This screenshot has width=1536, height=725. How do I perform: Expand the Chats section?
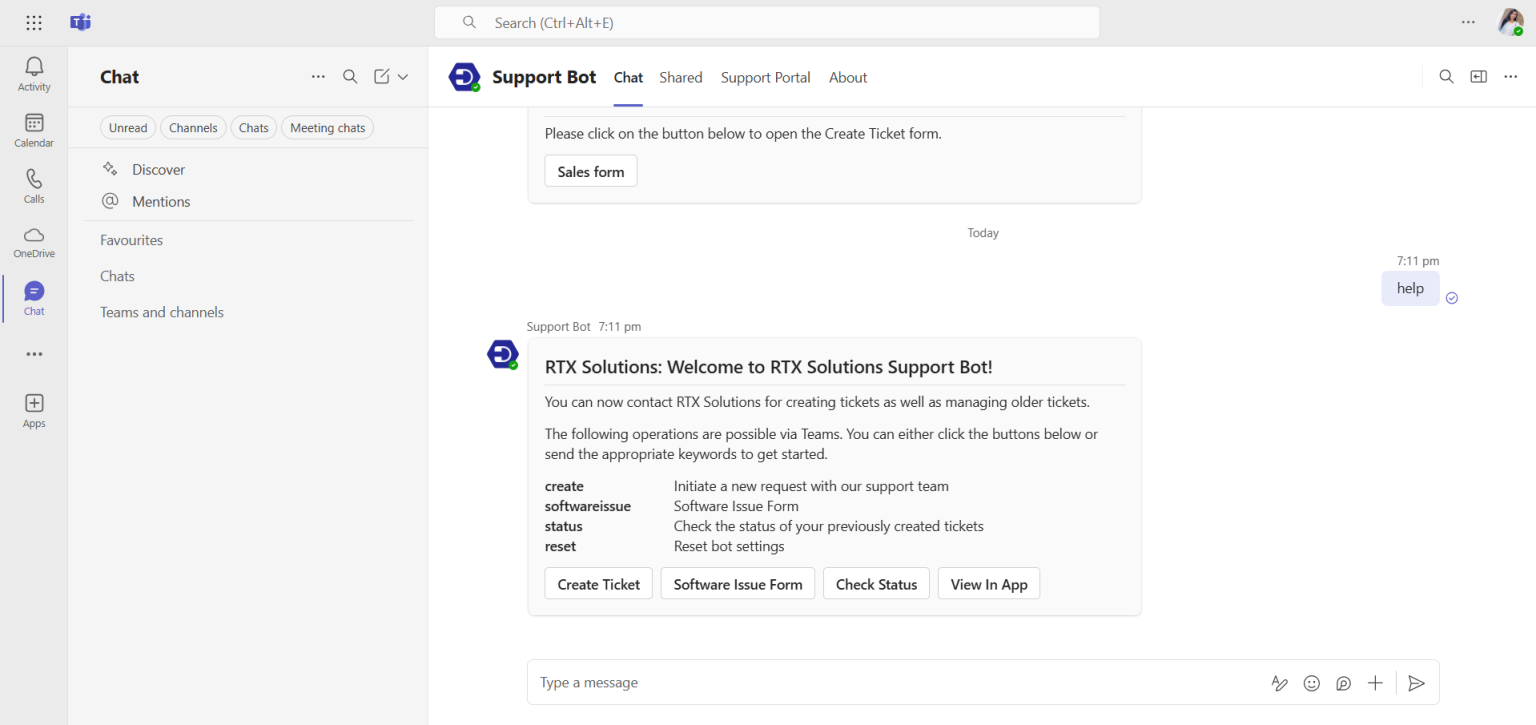(117, 276)
